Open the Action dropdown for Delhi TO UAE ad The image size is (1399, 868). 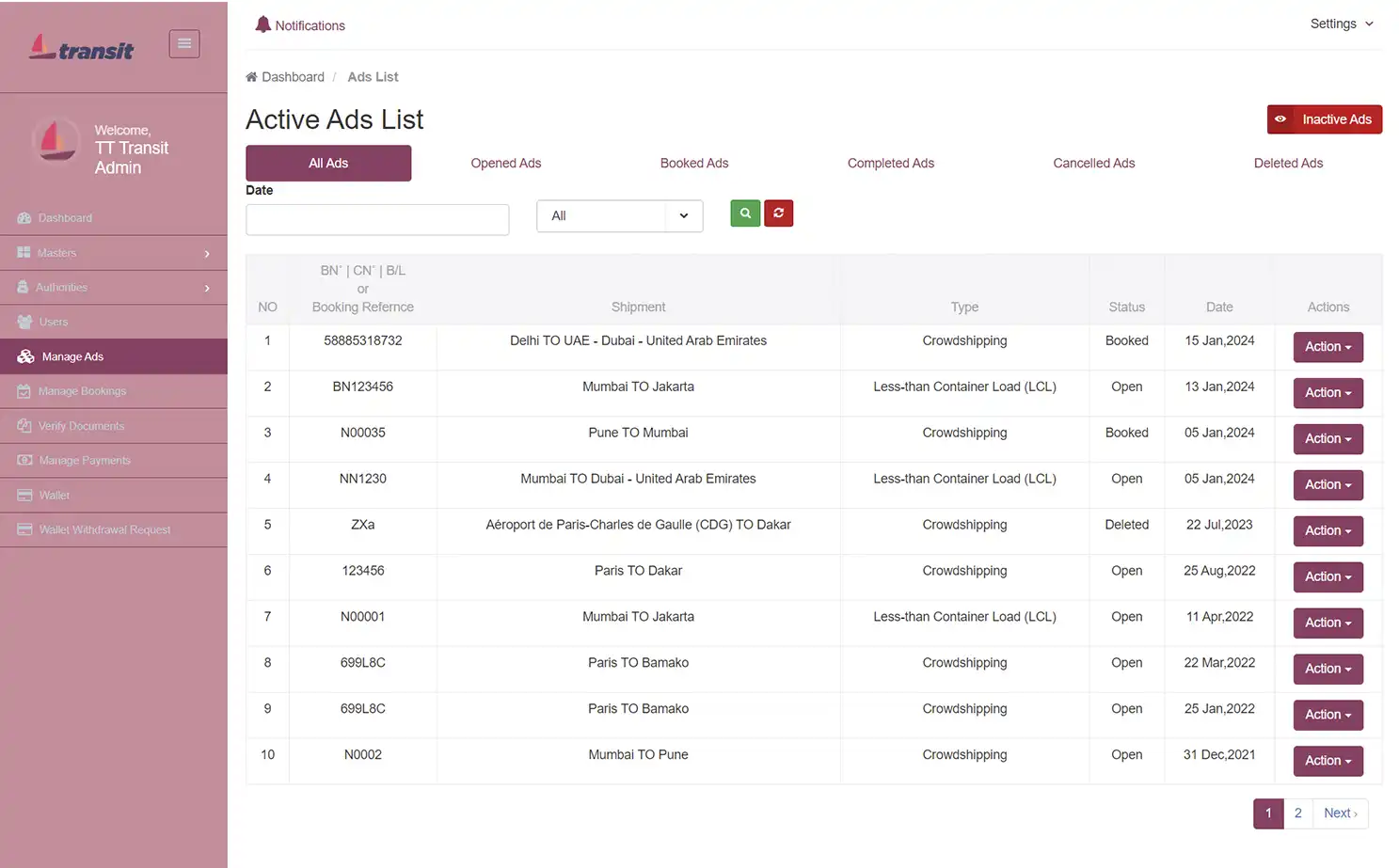[x=1327, y=346]
